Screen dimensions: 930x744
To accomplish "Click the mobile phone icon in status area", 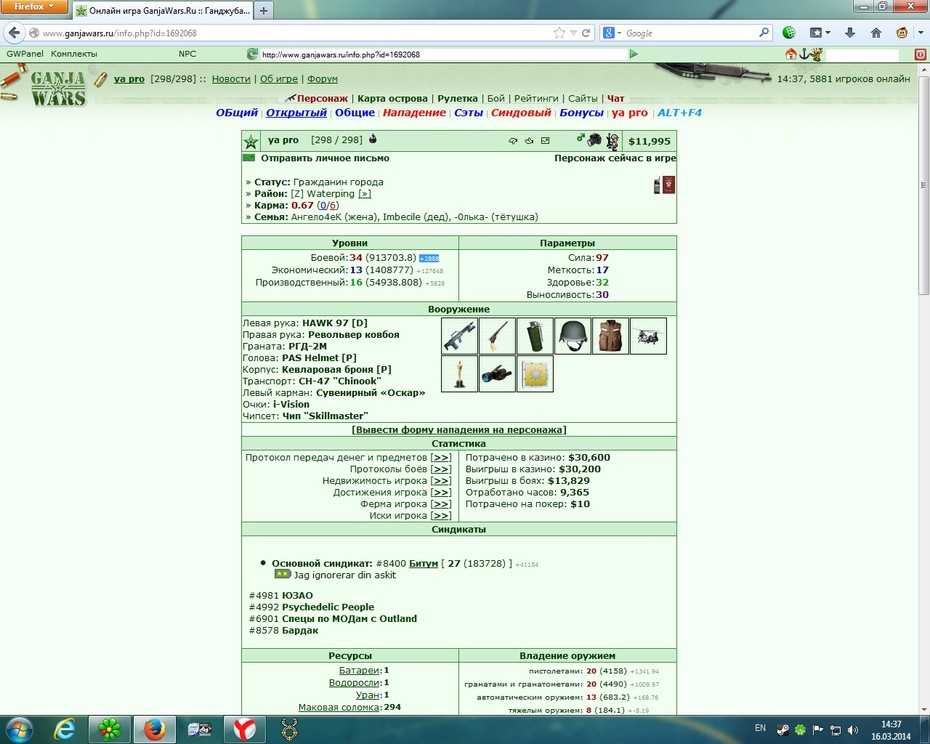I will click(x=657, y=185).
